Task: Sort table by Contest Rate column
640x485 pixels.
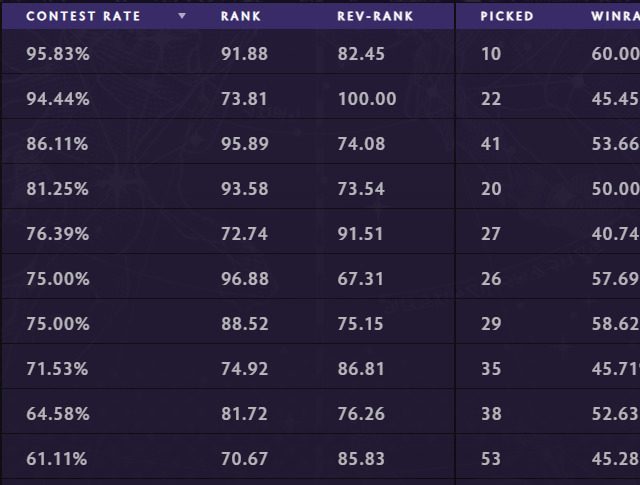Action: pyautogui.click(x=83, y=17)
